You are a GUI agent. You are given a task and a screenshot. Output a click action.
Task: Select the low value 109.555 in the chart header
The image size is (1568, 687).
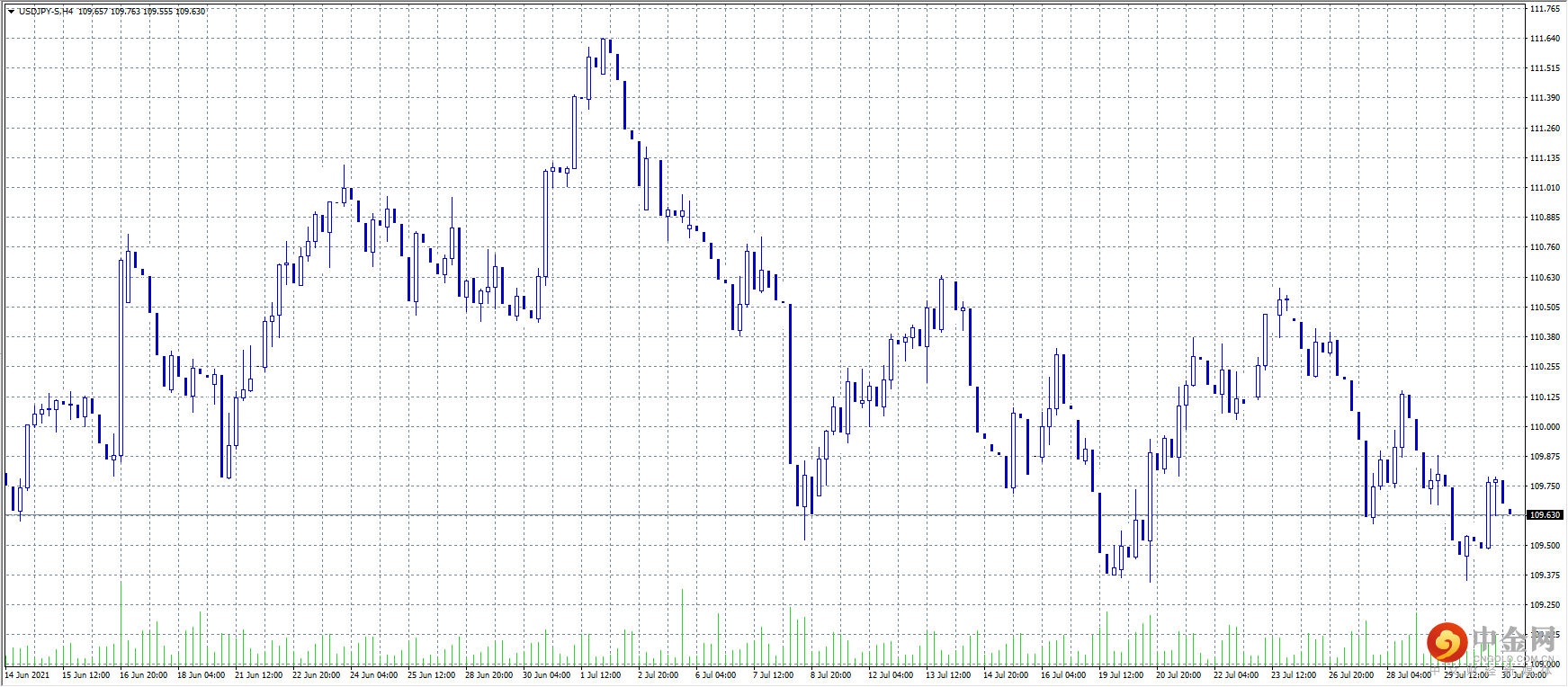click(x=157, y=12)
